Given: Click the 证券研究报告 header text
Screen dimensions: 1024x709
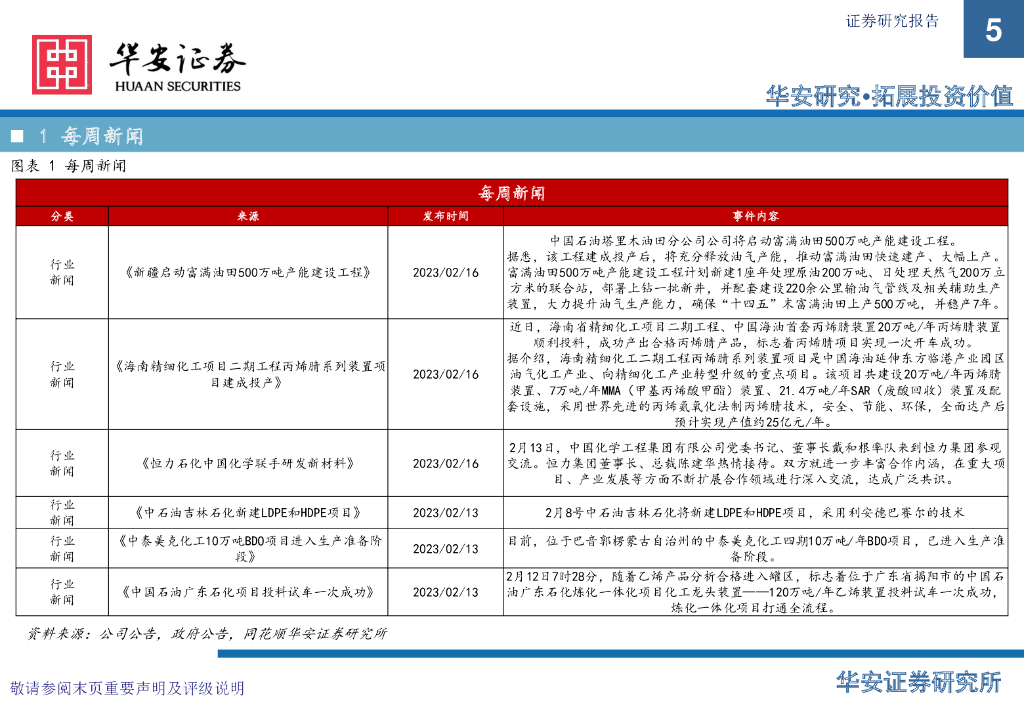Looking at the screenshot, I should (x=892, y=21).
